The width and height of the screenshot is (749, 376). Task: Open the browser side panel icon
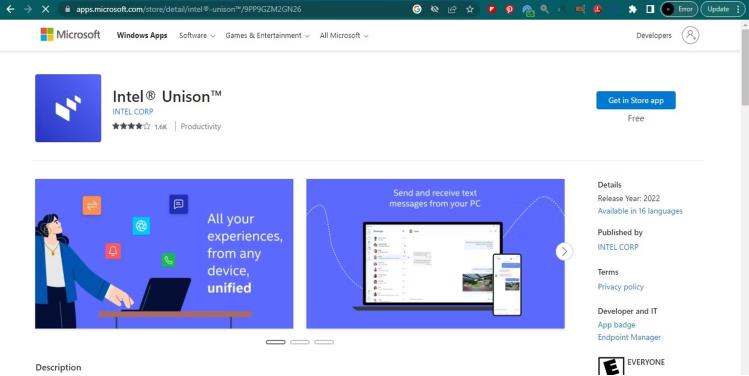650,9
